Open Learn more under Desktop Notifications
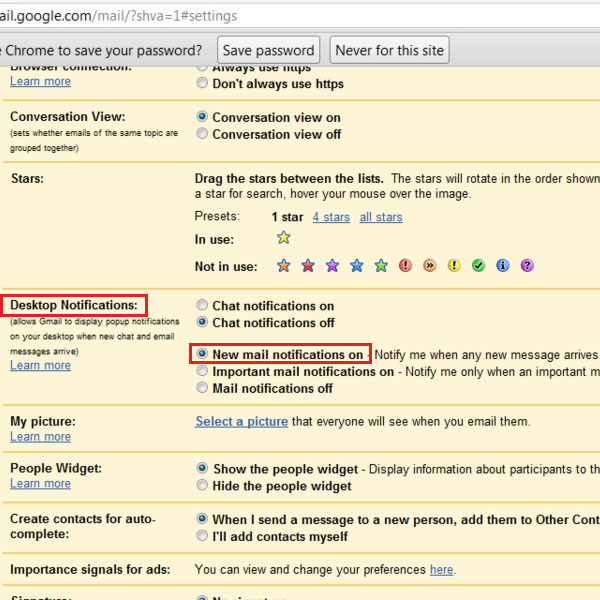Viewport: 600px width, 600px height. [41, 365]
